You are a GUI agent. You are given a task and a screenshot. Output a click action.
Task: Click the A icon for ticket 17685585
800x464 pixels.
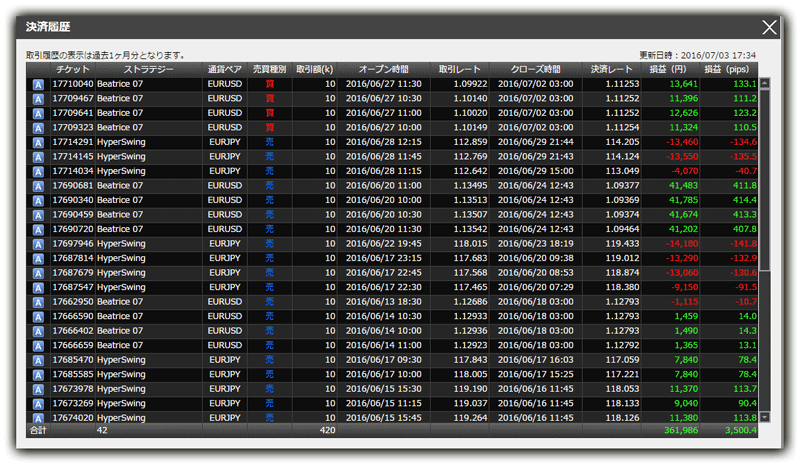pos(38,376)
